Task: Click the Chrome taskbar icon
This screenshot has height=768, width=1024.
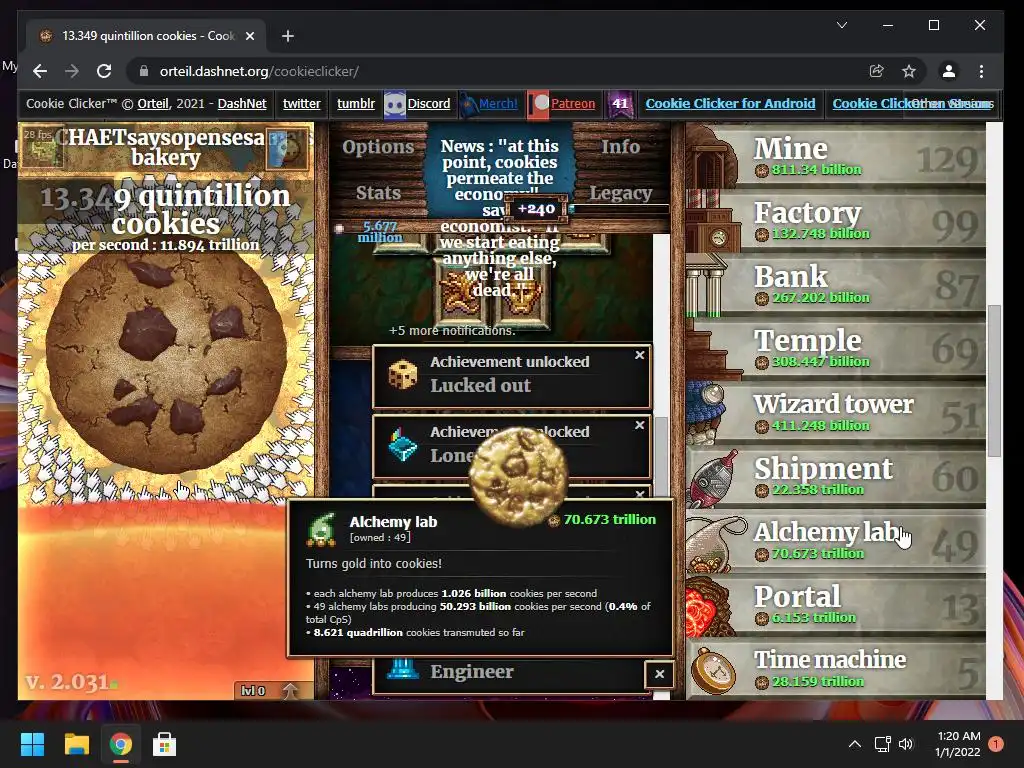Action: point(120,744)
